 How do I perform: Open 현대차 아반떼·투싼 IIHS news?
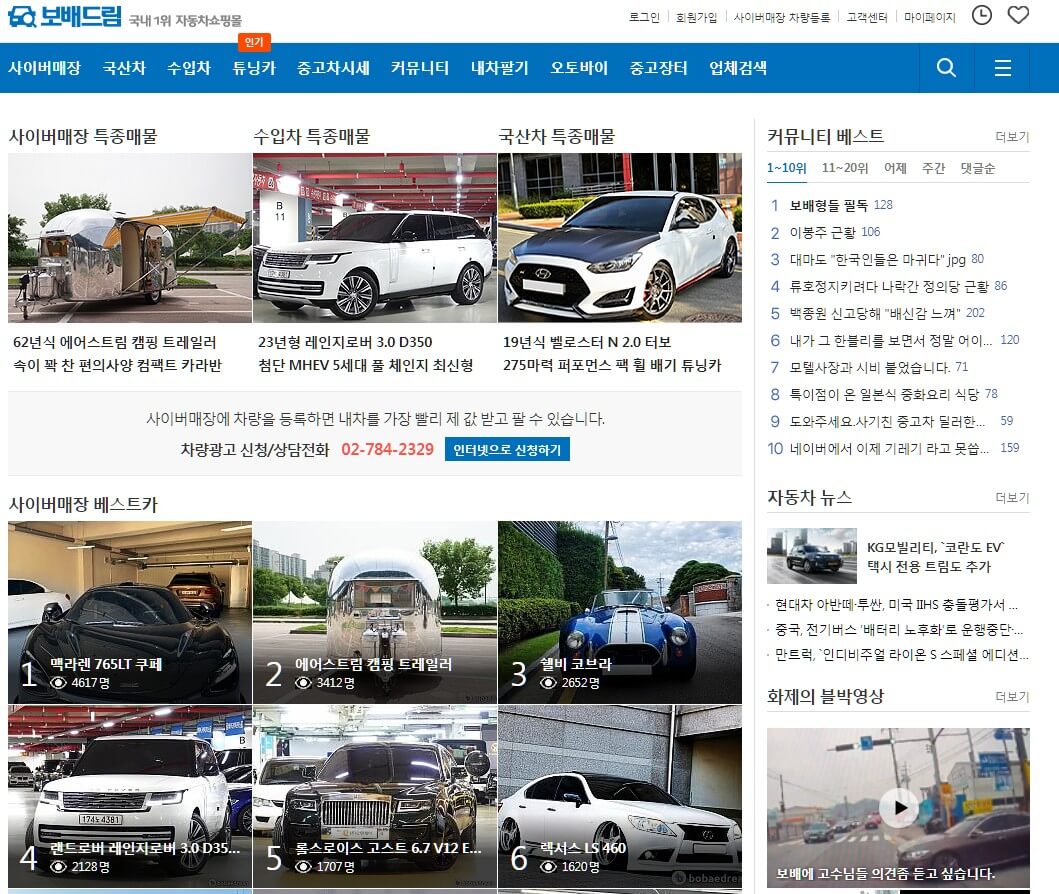point(896,605)
